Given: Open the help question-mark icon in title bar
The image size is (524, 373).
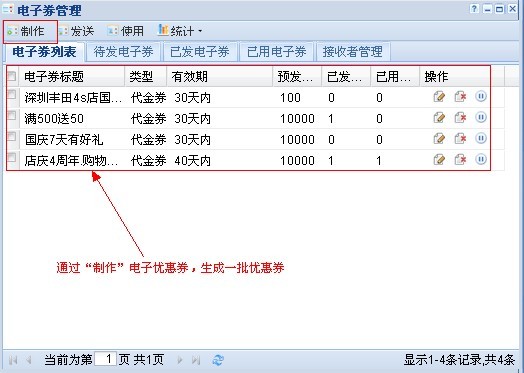Looking at the screenshot, I should point(474,9).
